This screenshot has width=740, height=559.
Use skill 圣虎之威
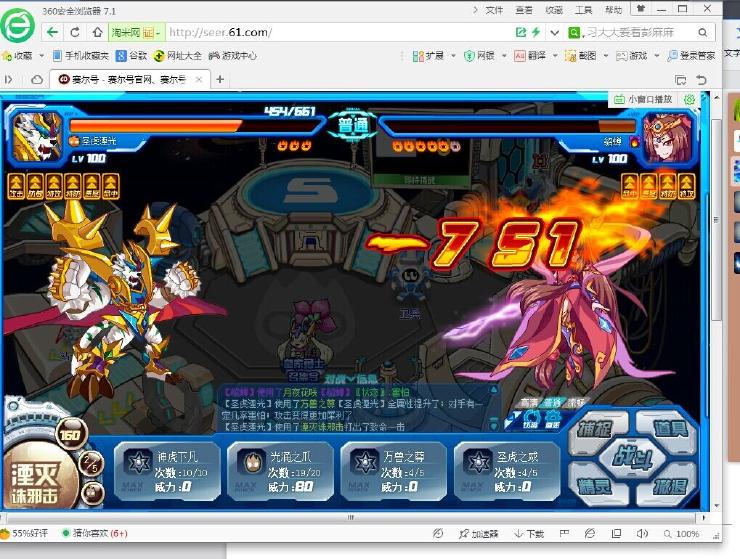[x=507, y=471]
